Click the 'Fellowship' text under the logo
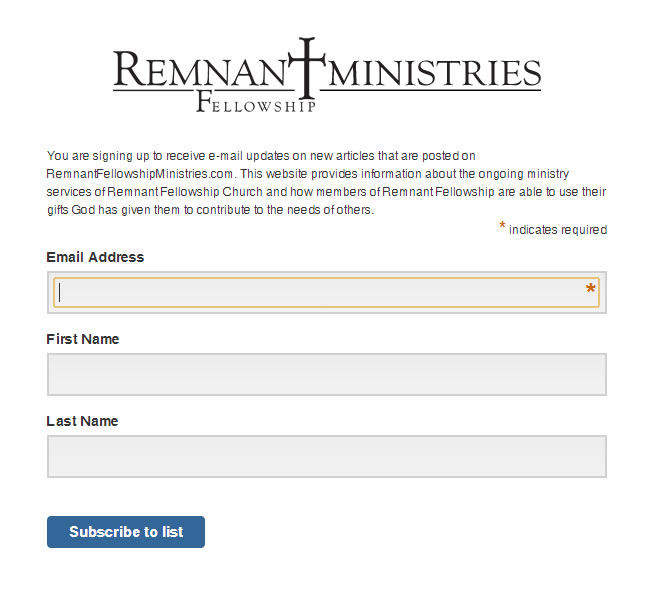The image size is (652, 597). [257, 102]
